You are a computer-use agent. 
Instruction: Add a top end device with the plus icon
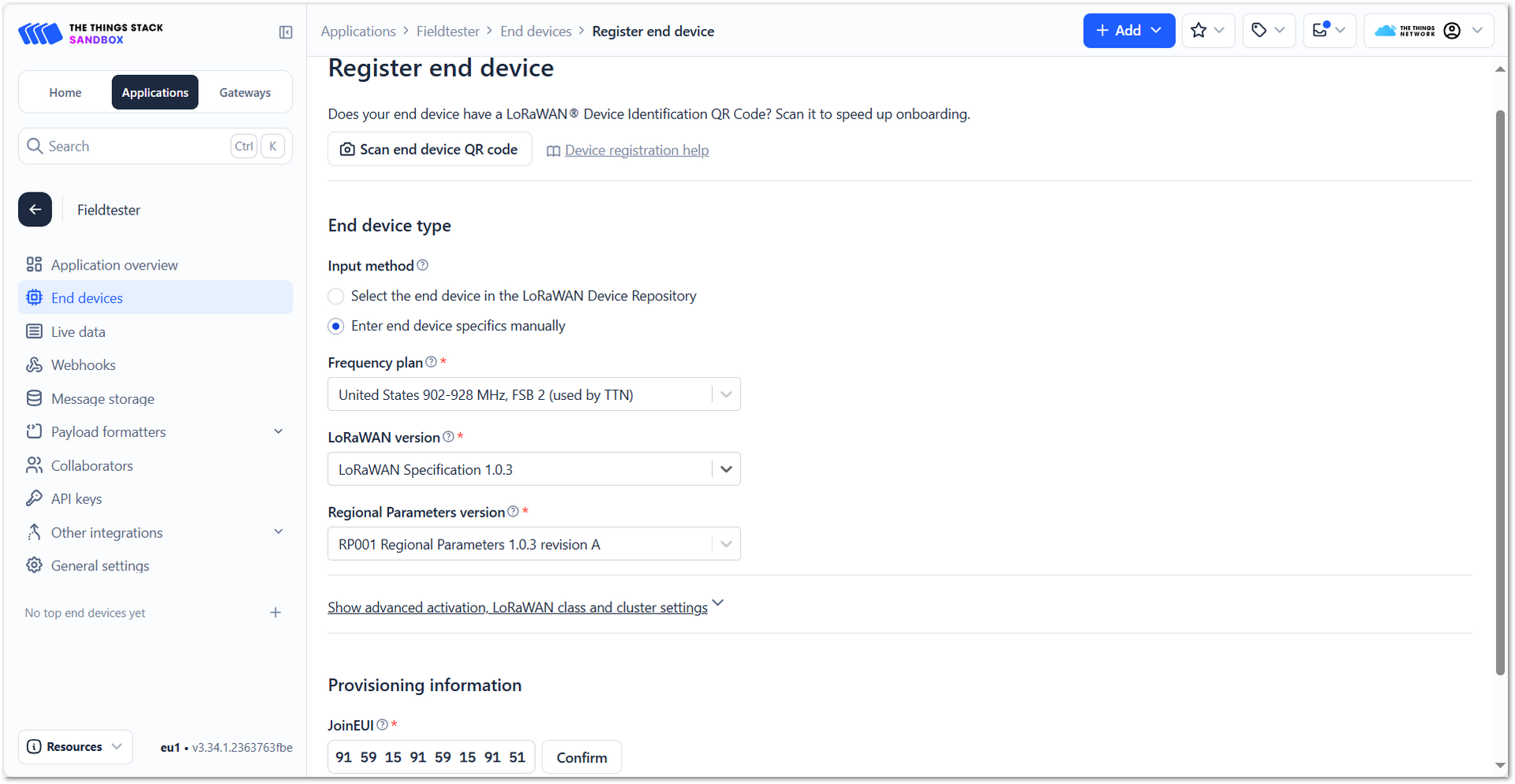click(x=275, y=613)
